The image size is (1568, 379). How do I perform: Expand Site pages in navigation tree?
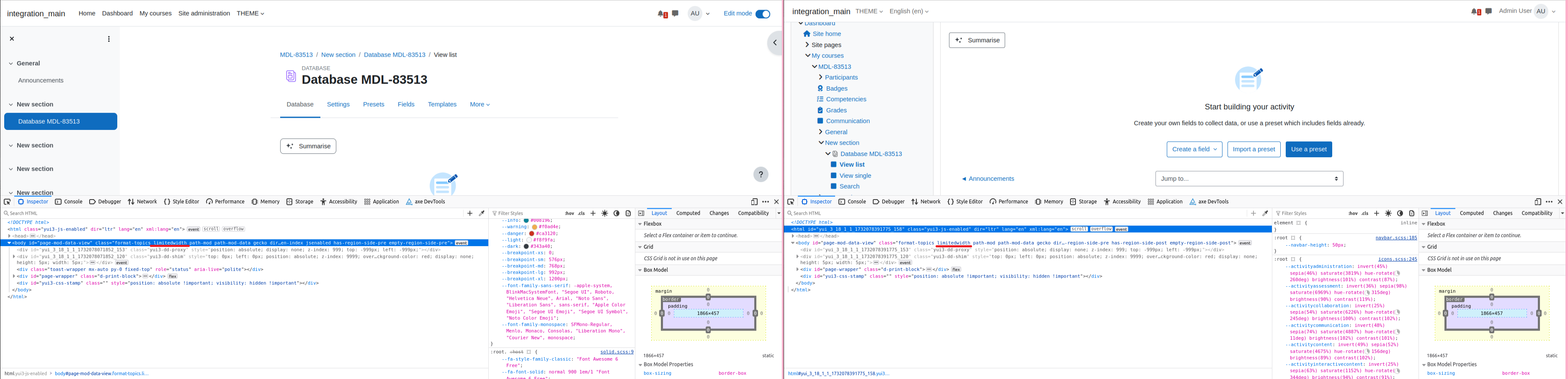tap(807, 45)
